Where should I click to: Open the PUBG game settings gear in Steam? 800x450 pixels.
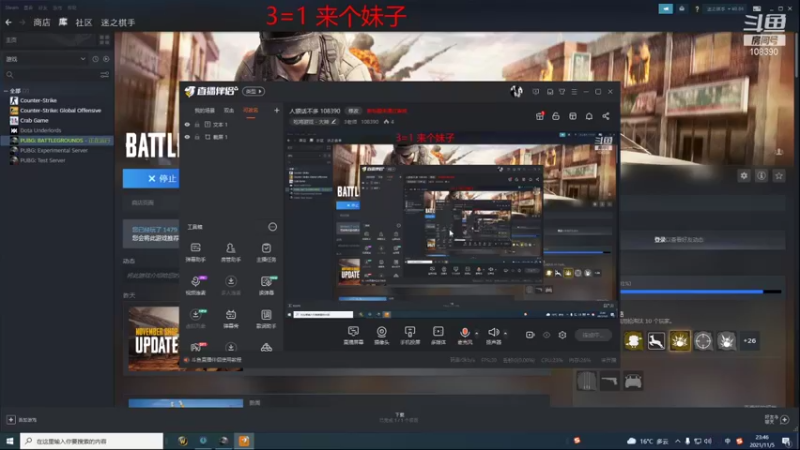(x=744, y=176)
